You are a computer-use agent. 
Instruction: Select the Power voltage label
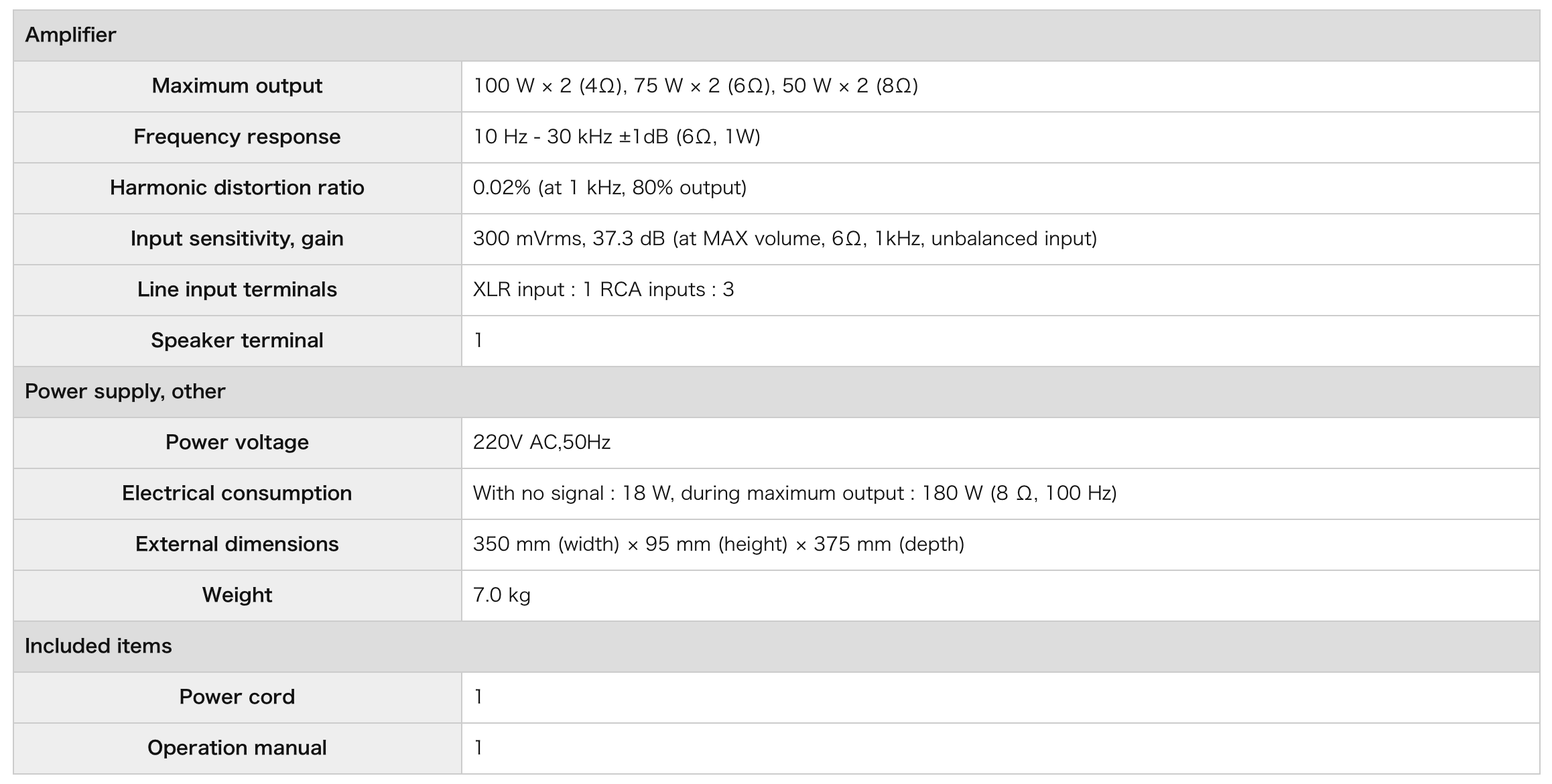237,443
